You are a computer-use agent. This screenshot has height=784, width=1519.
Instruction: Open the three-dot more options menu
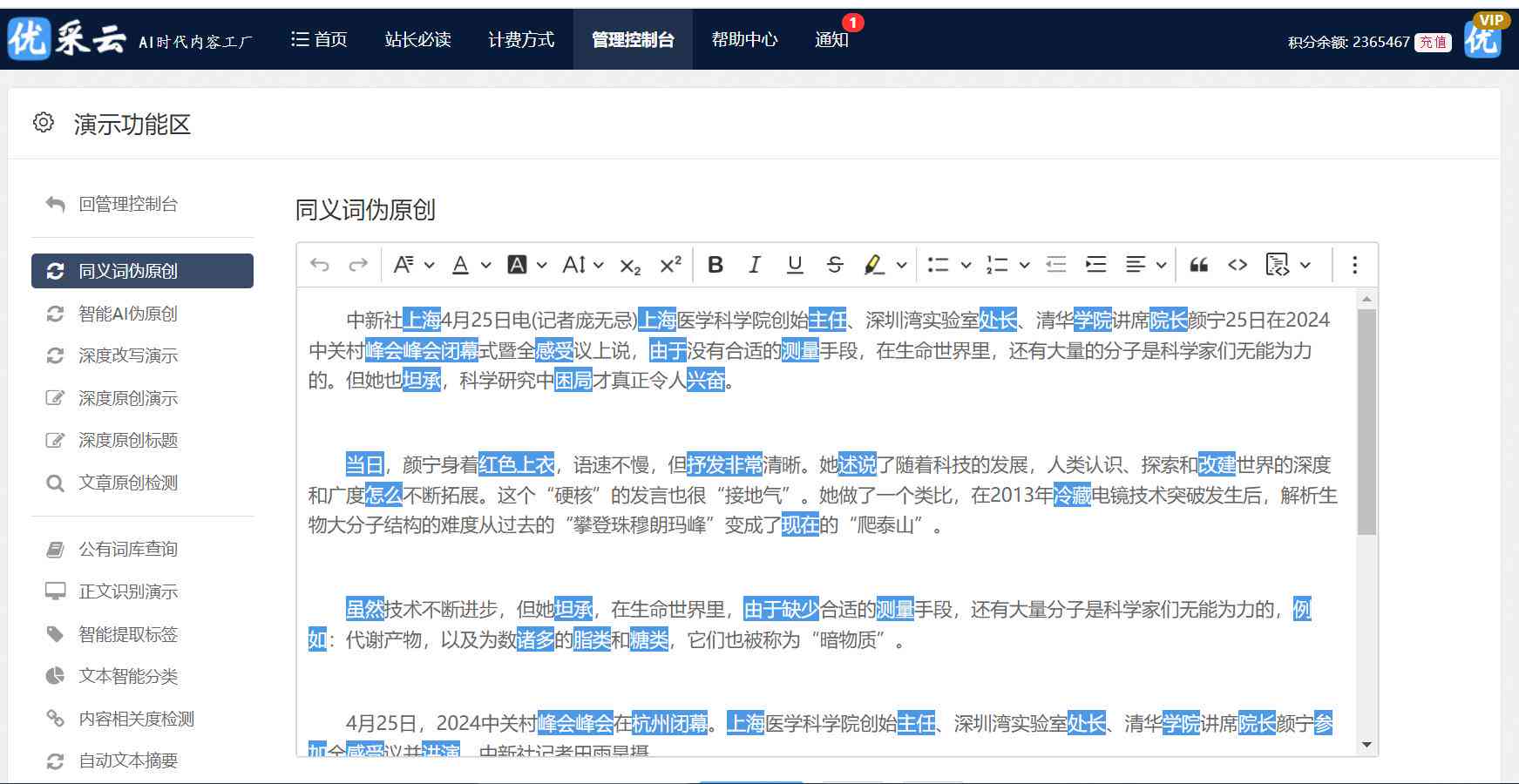[1354, 265]
